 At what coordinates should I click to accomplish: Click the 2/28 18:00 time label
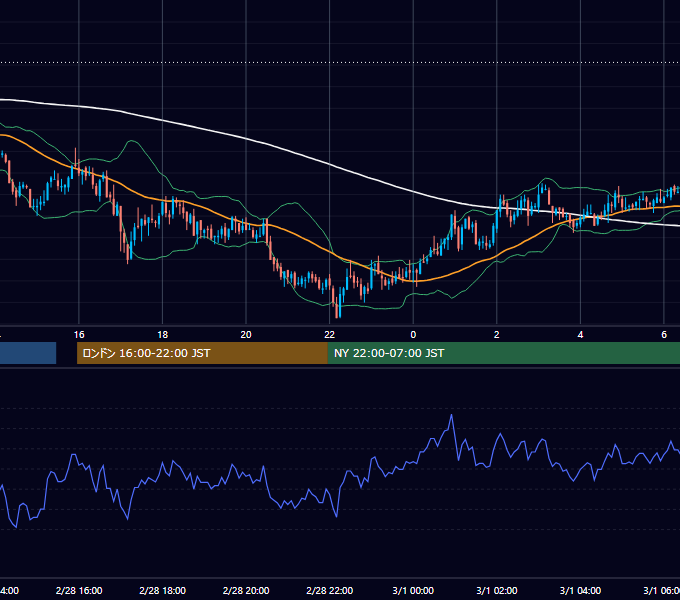click(162, 590)
